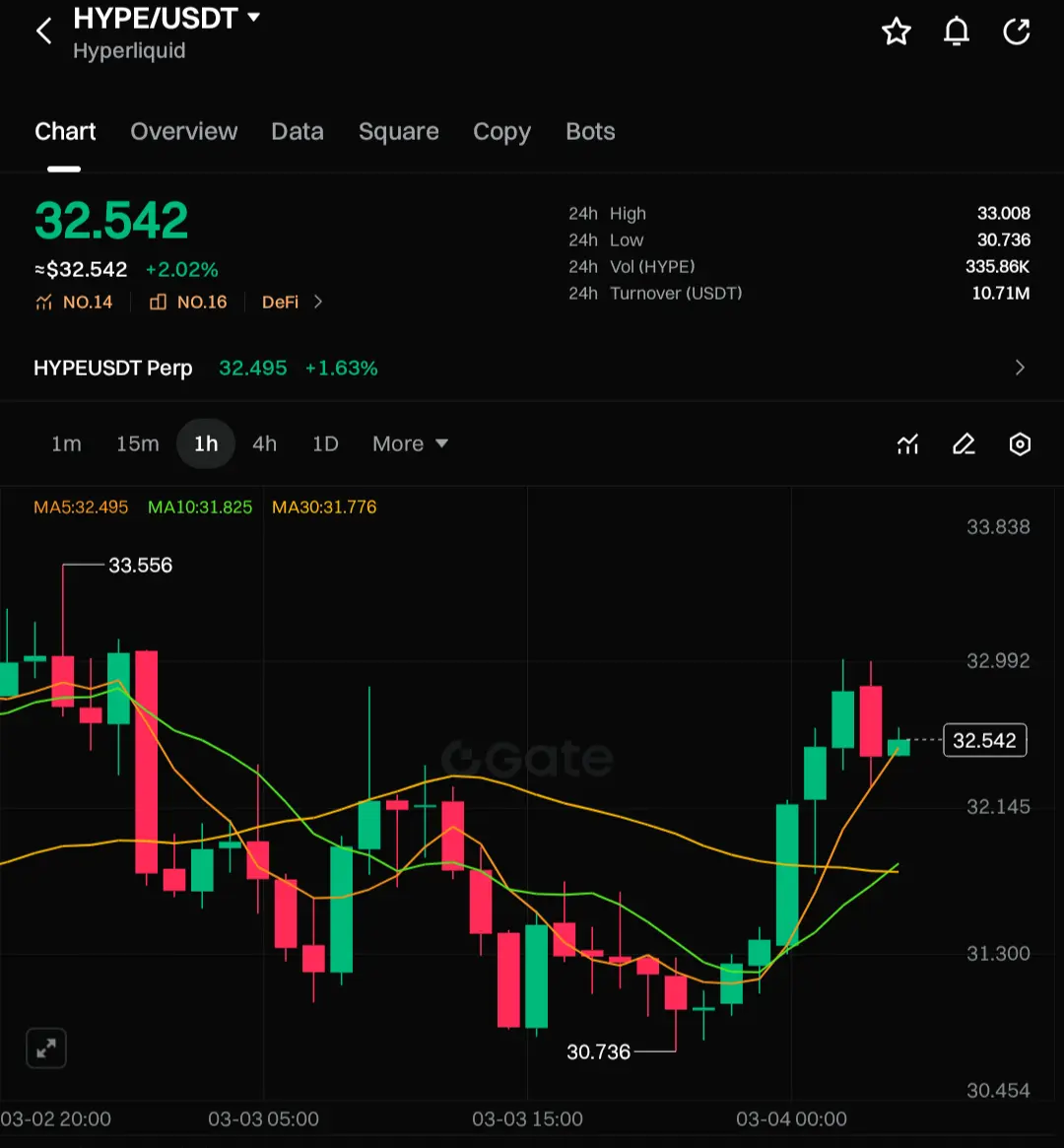This screenshot has height=1148, width=1064.
Task: Tap the Perp price 32.495
Action: click(x=252, y=368)
